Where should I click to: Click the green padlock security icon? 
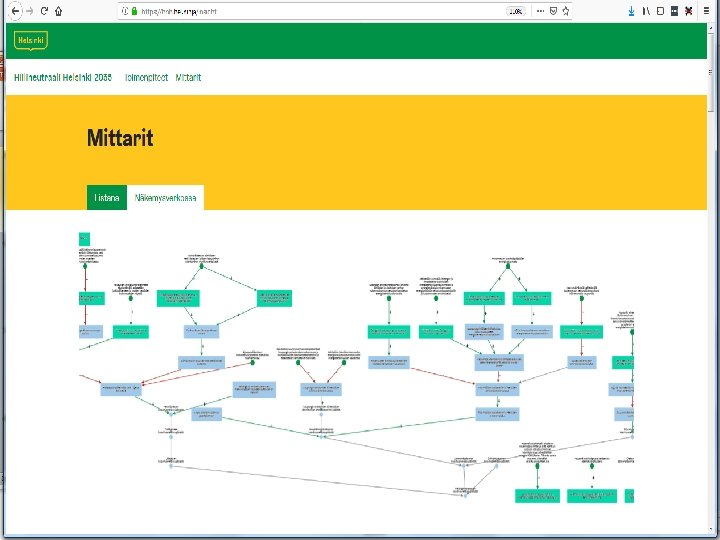click(135, 11)
